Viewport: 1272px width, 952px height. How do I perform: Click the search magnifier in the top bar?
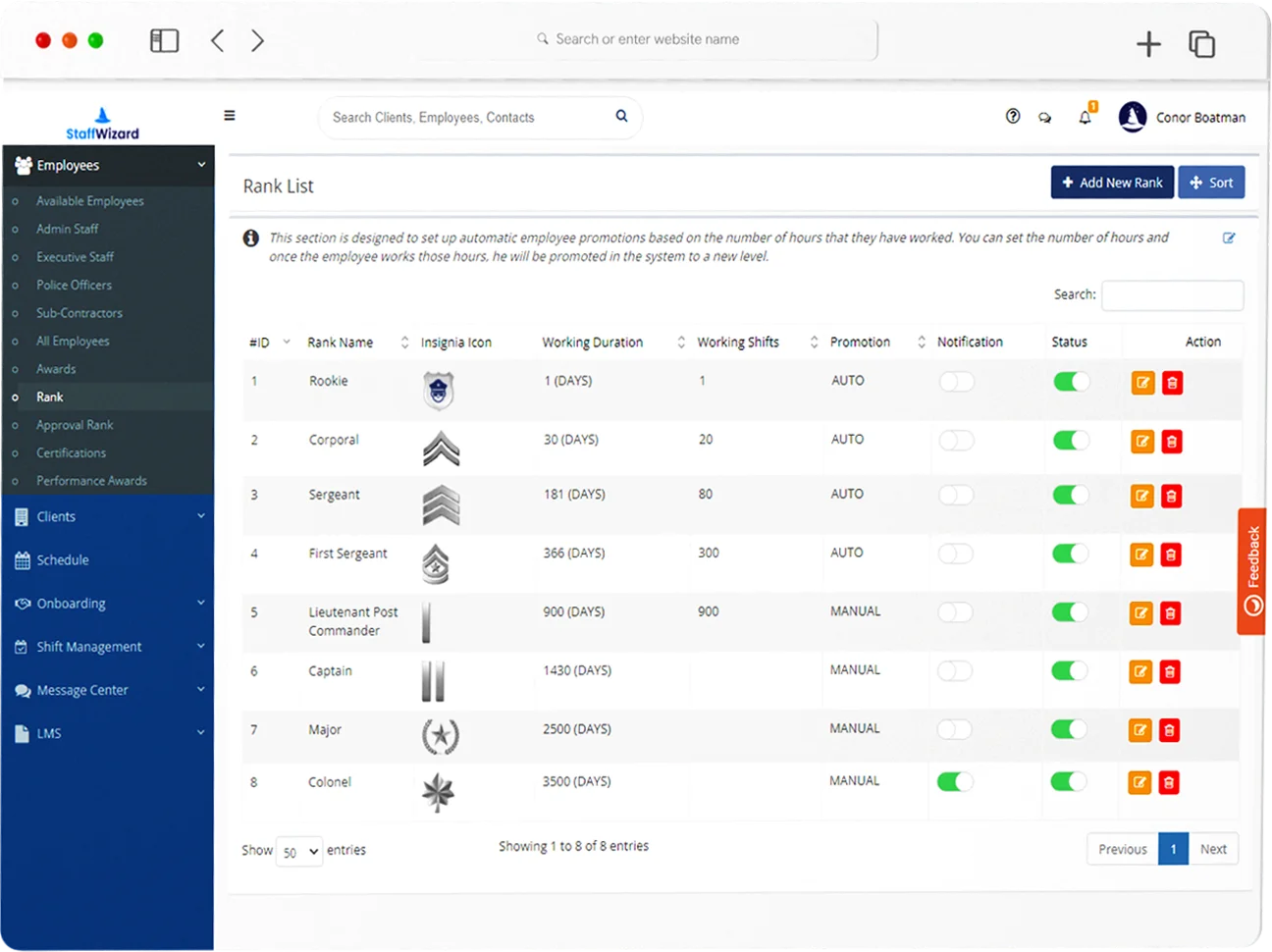[621, 116]
